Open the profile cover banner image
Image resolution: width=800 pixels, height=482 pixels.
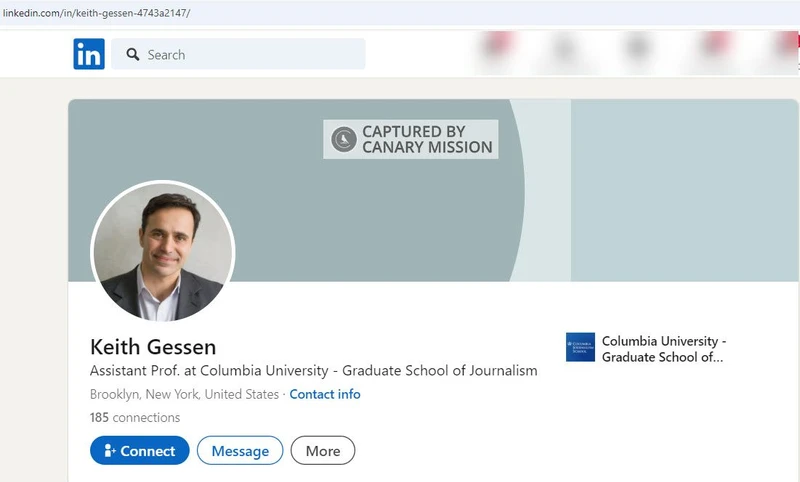coord(434,190)
